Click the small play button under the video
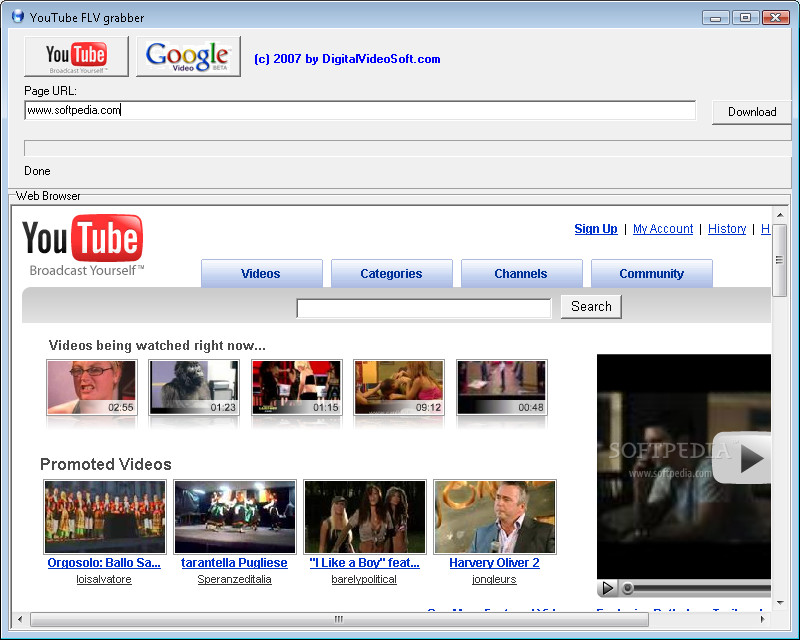The height and width of the screenshot is (640, 800). click(x=607, y=588)
